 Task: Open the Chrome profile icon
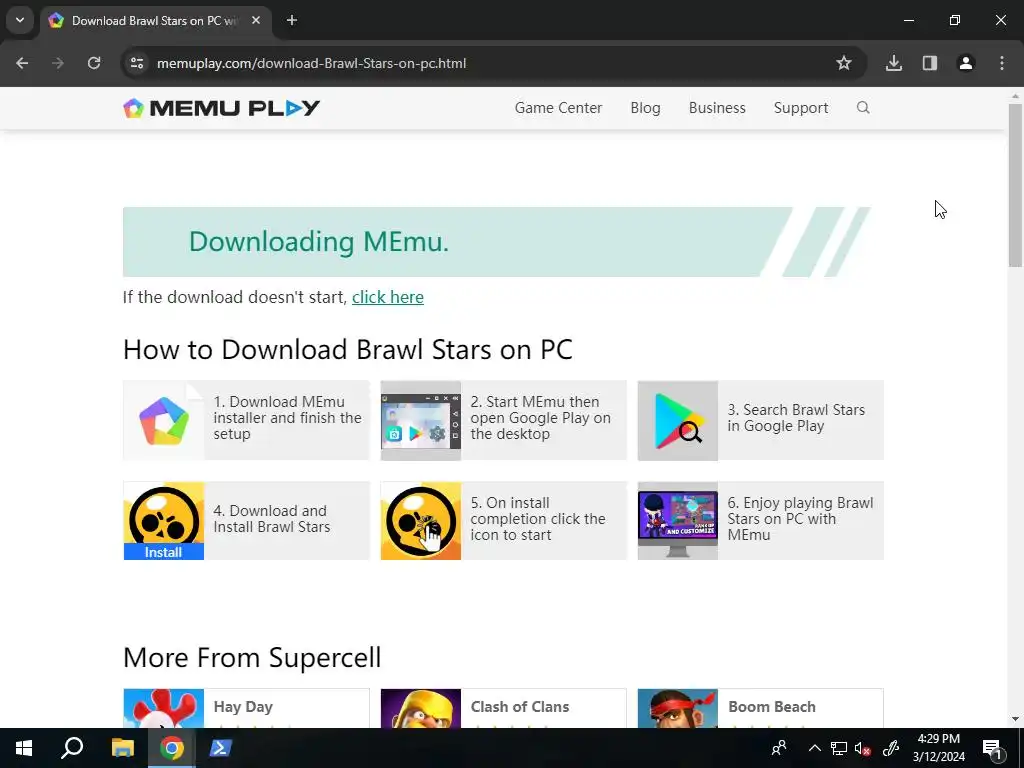pyautogui.click(x=966, y=63)
